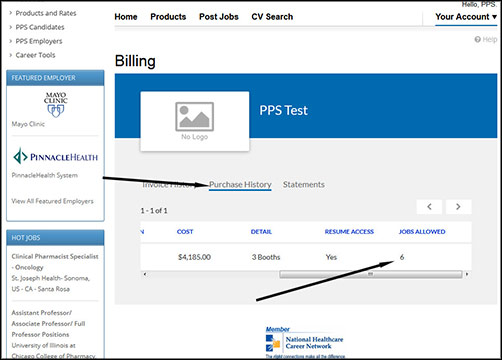This screenshot has width=502, height=360.
Task: Go to next page of results
Action: coord(459,207)
